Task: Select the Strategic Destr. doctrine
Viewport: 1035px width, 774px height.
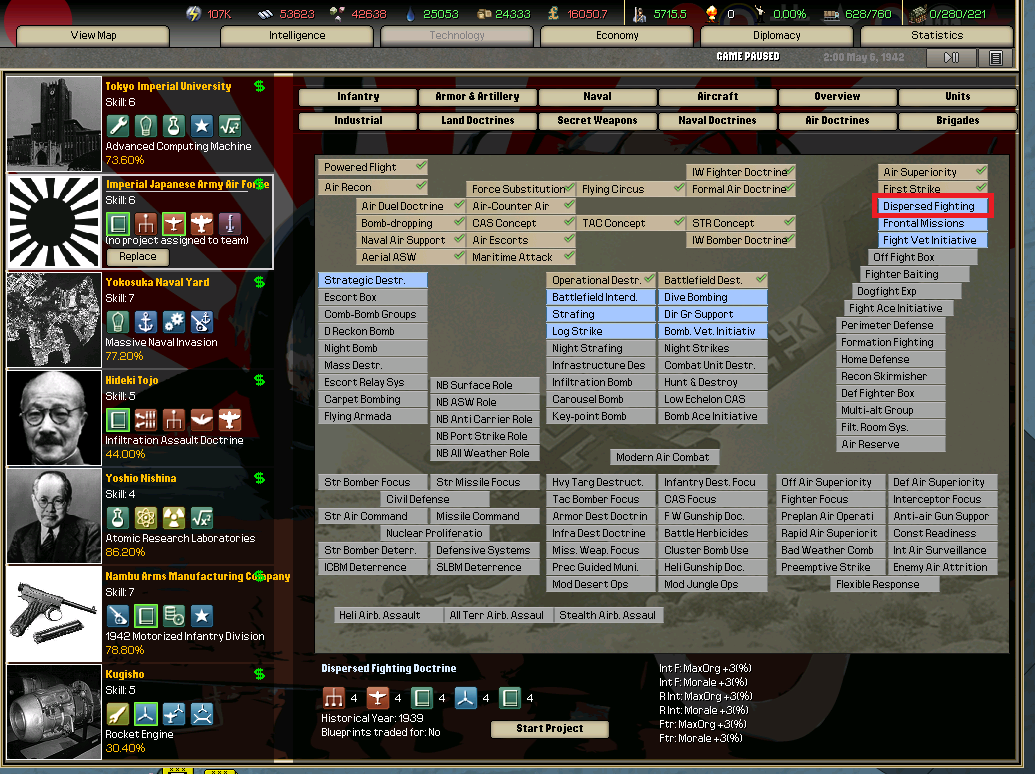Action: [372, 280]
